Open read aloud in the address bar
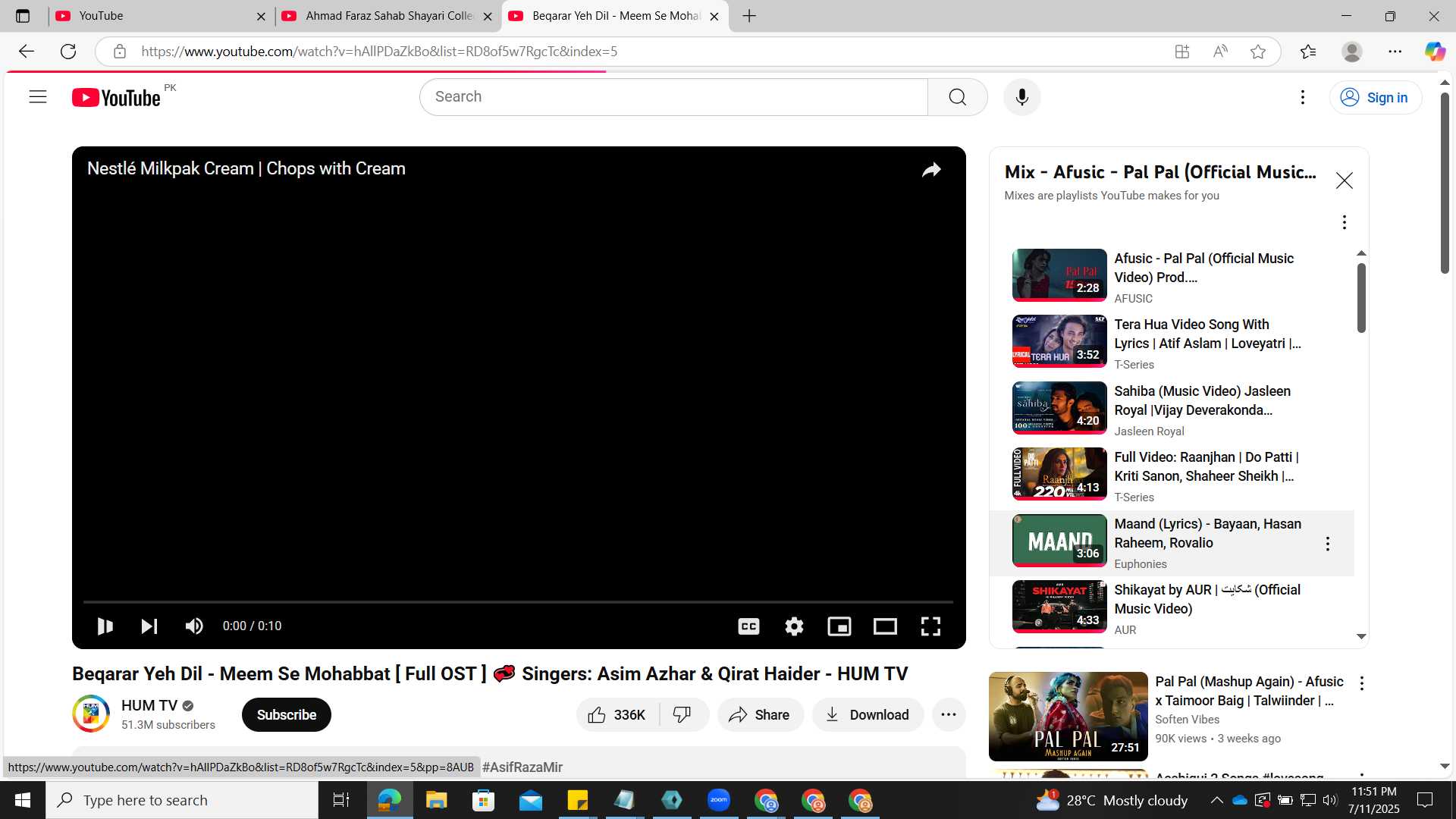This screenshot has height=819, width=1456. (1220, 52)
